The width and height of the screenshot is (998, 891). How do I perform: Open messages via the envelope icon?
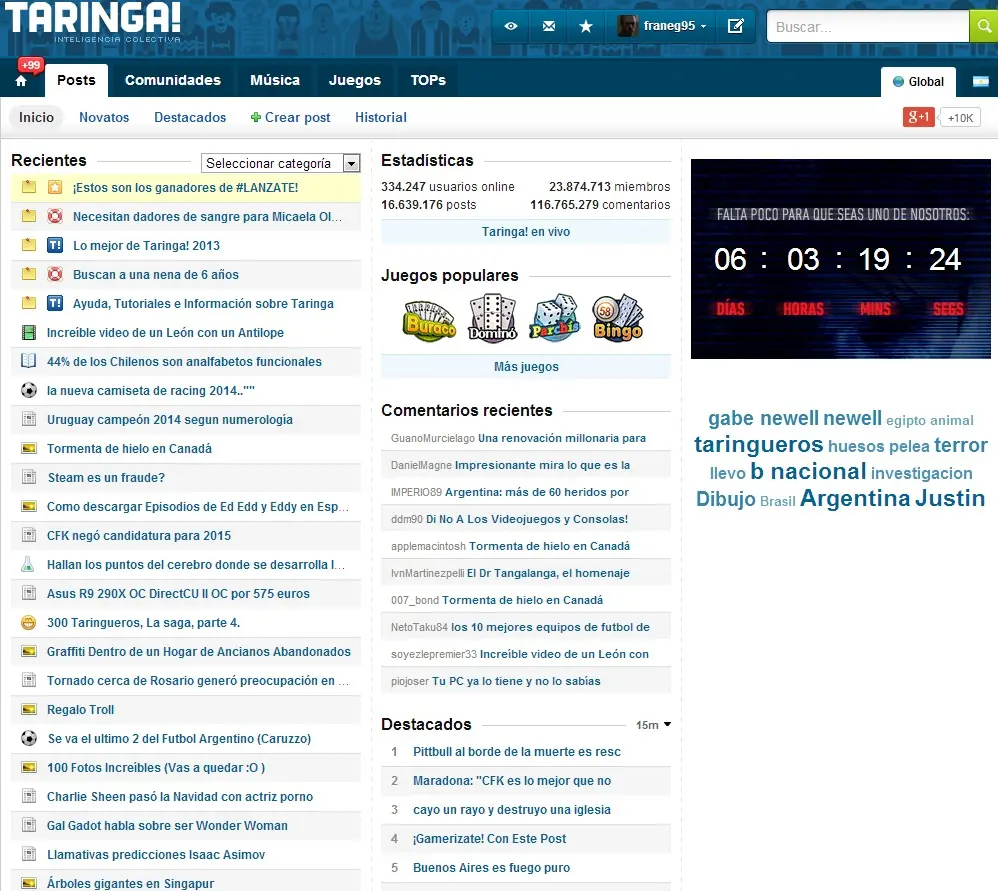(x=549, y=26)
